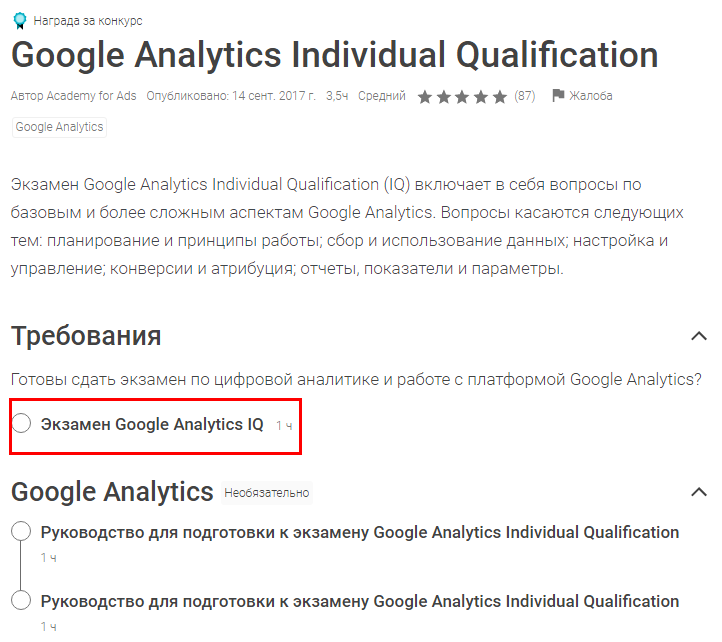Screen dimensions: 722x642
Task: Click the Жалоба flag icon
Action: click(558, 96)
